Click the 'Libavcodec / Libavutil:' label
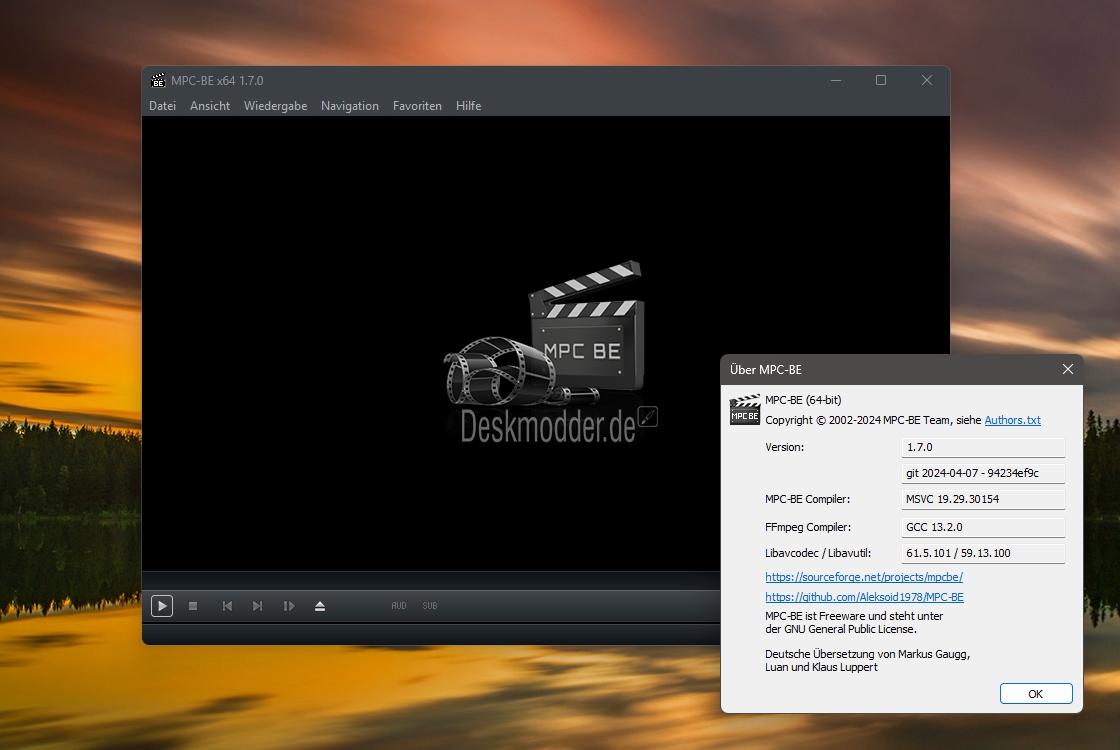Screen dimensions: 1120x750 [x=818, y=553]
